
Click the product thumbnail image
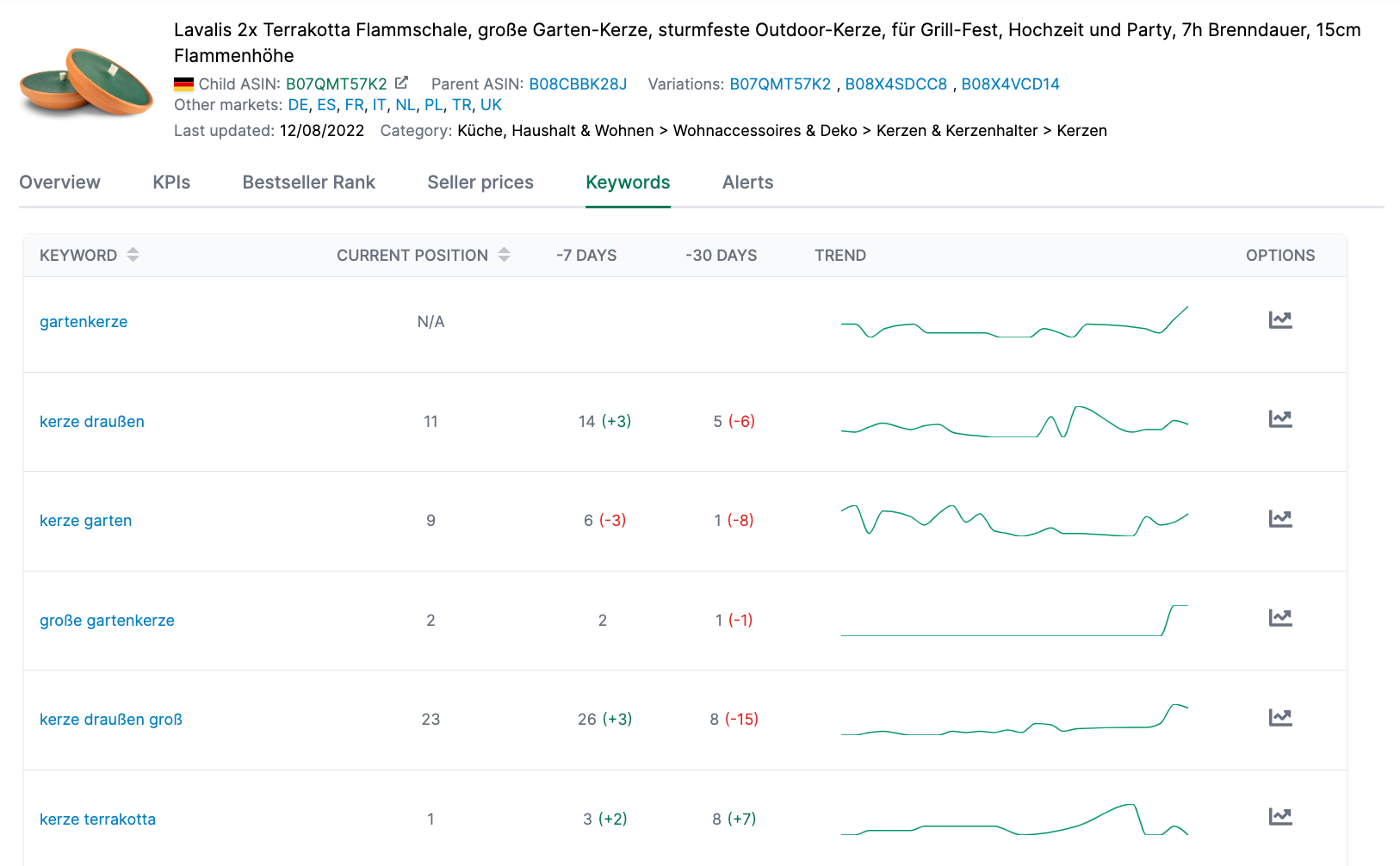tap(84, 84)
